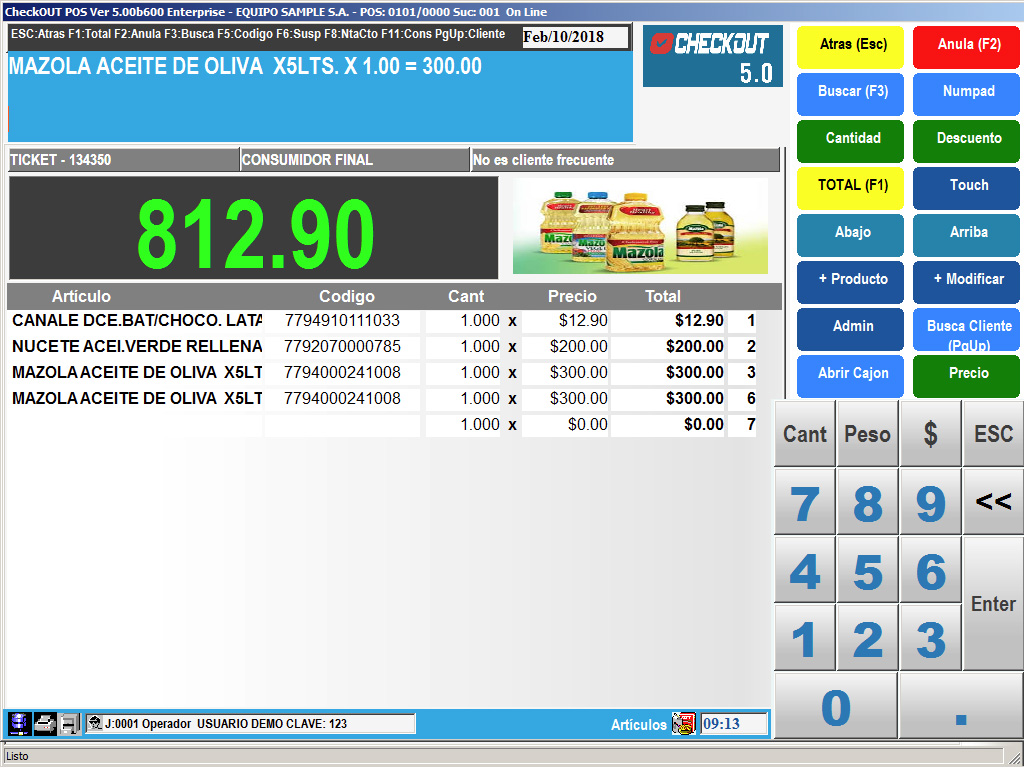Image resolution: width=1024 pixels, height=768 pixels.
Task: Click the operator field USUARIO DEMO CLAVE
Action: 250,724
